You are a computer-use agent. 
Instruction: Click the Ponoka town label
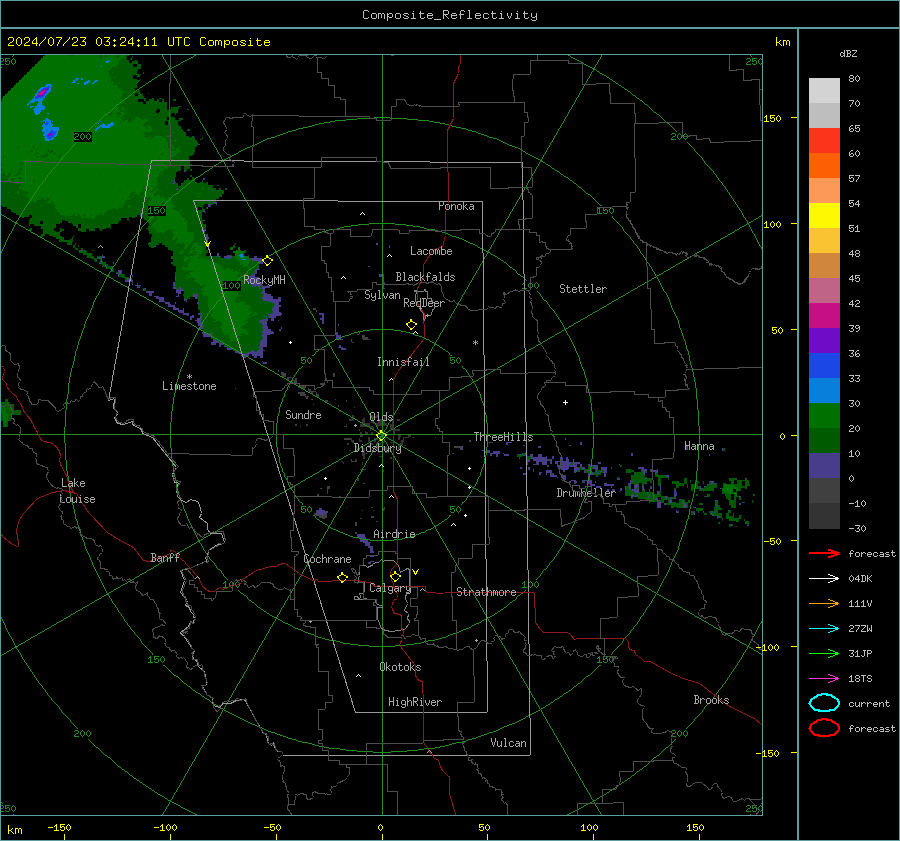[x=456, y=206]
